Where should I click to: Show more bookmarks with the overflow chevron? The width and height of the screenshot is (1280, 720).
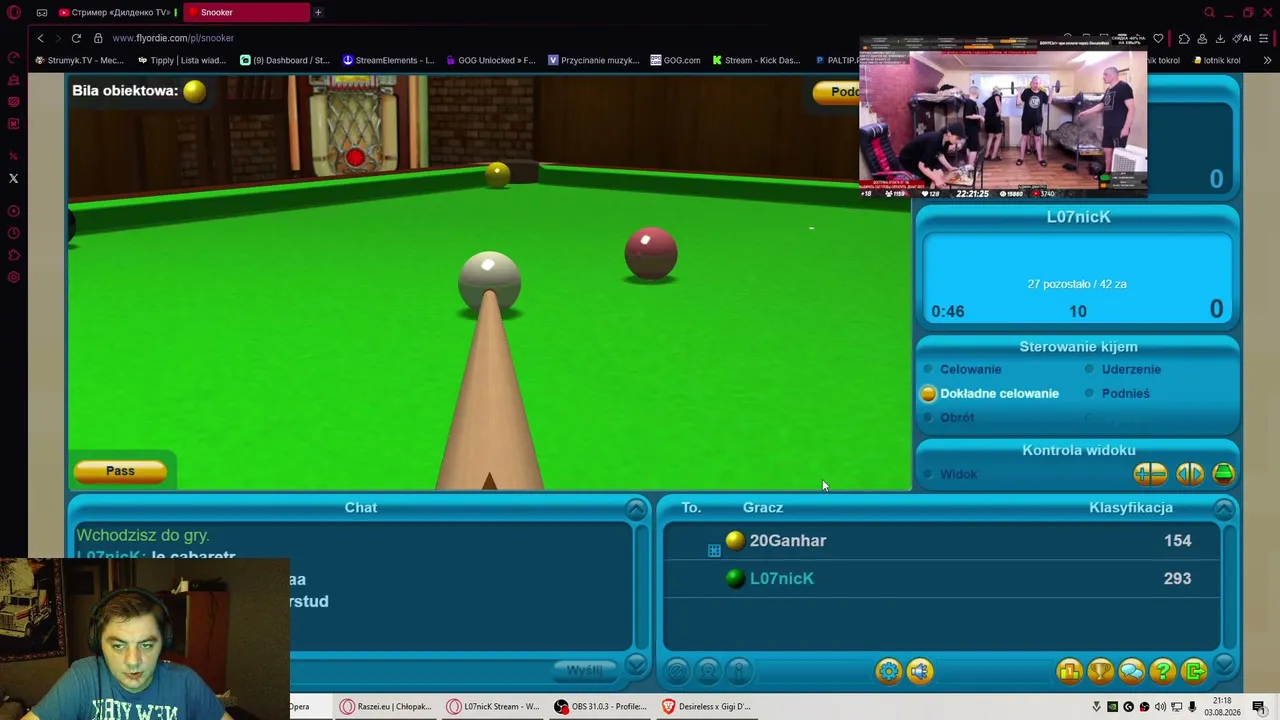click(1267, 60)
